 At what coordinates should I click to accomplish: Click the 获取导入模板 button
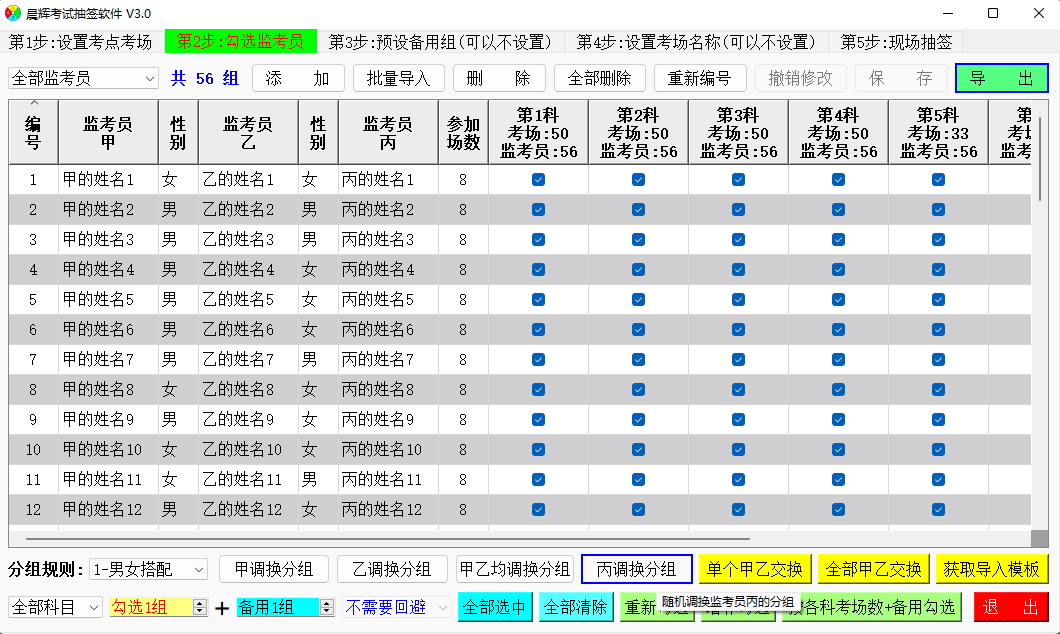[992, 569]
